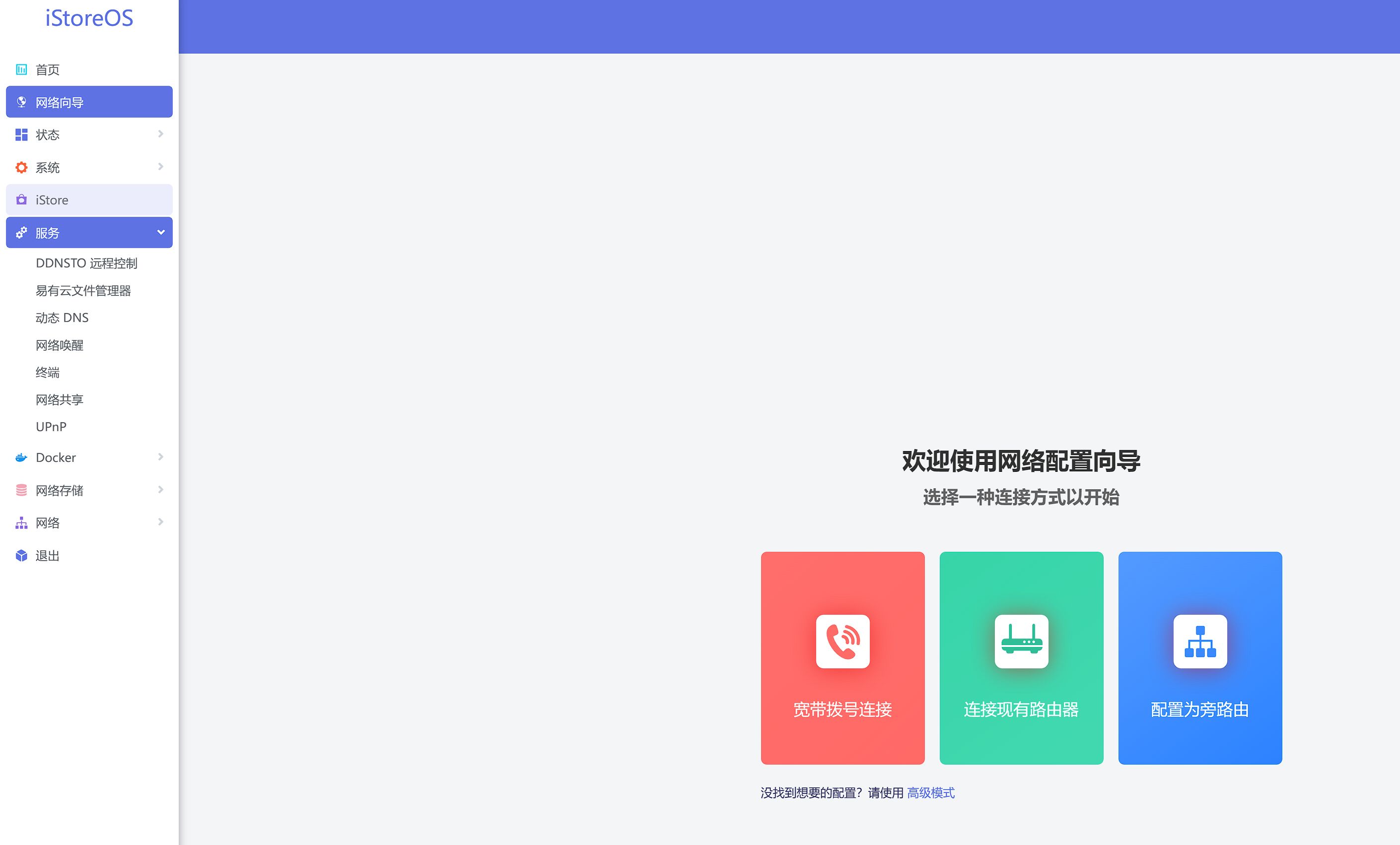Open the 终端 terminal entry
The image size is (1400, 845).
coord(47,373)
